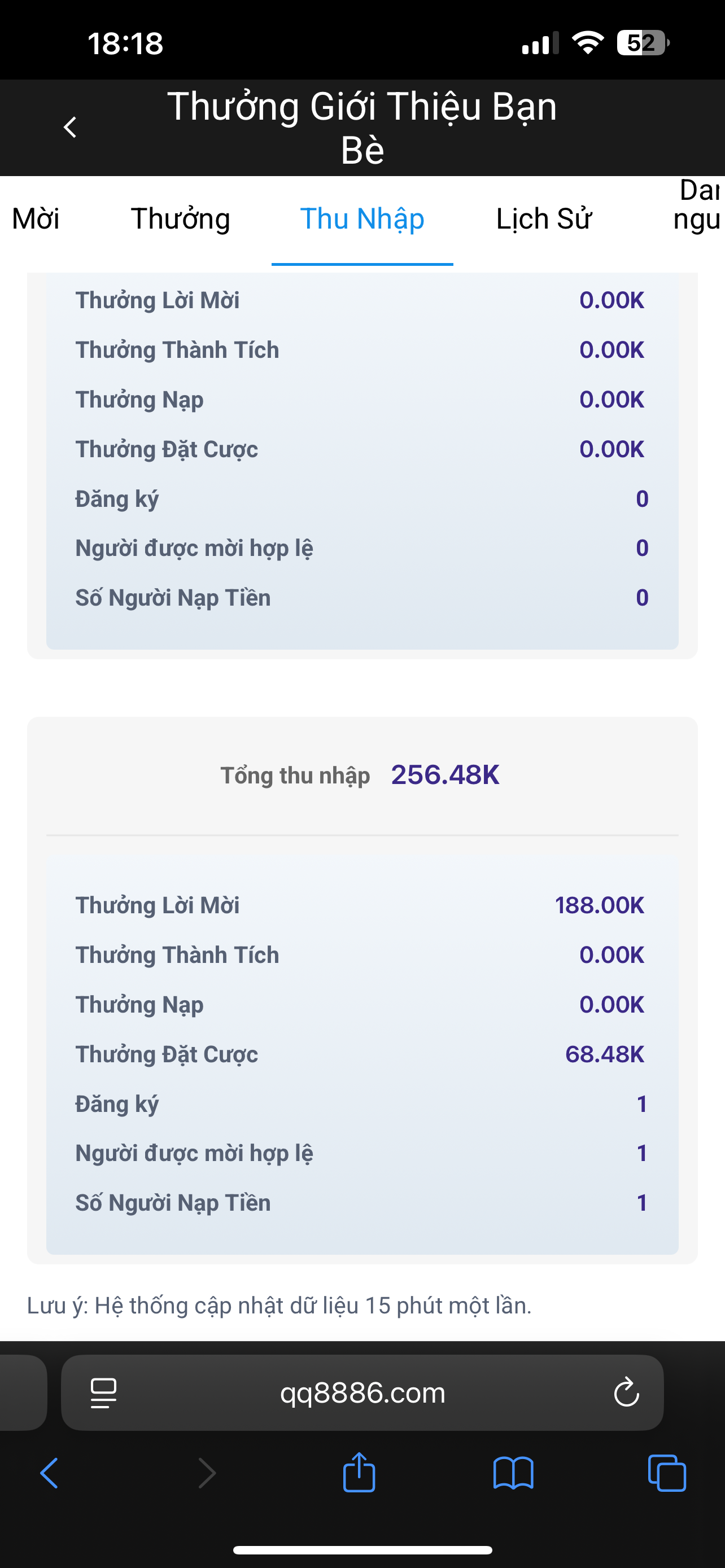Select the Thu Nhập tab

(x=362, y=219)
